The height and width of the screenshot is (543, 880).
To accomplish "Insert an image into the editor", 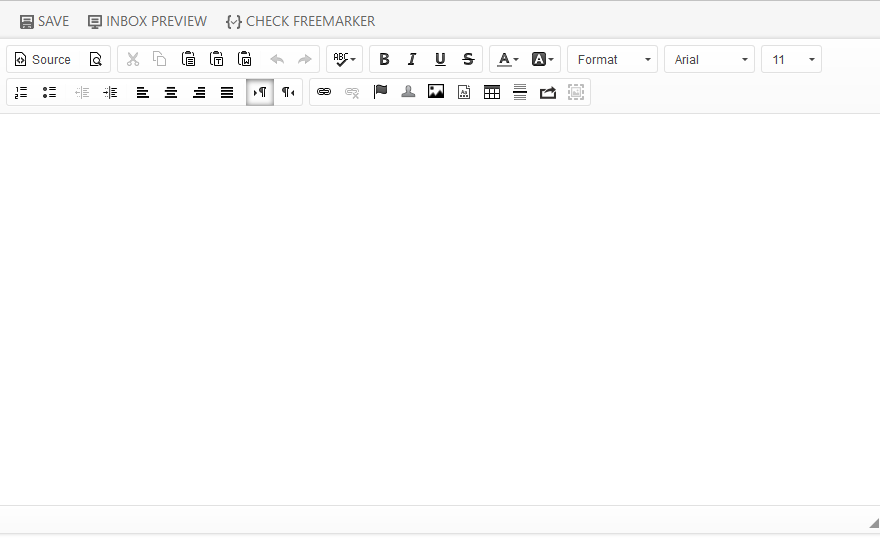I will pyautogui.click(x=436, y=92).
